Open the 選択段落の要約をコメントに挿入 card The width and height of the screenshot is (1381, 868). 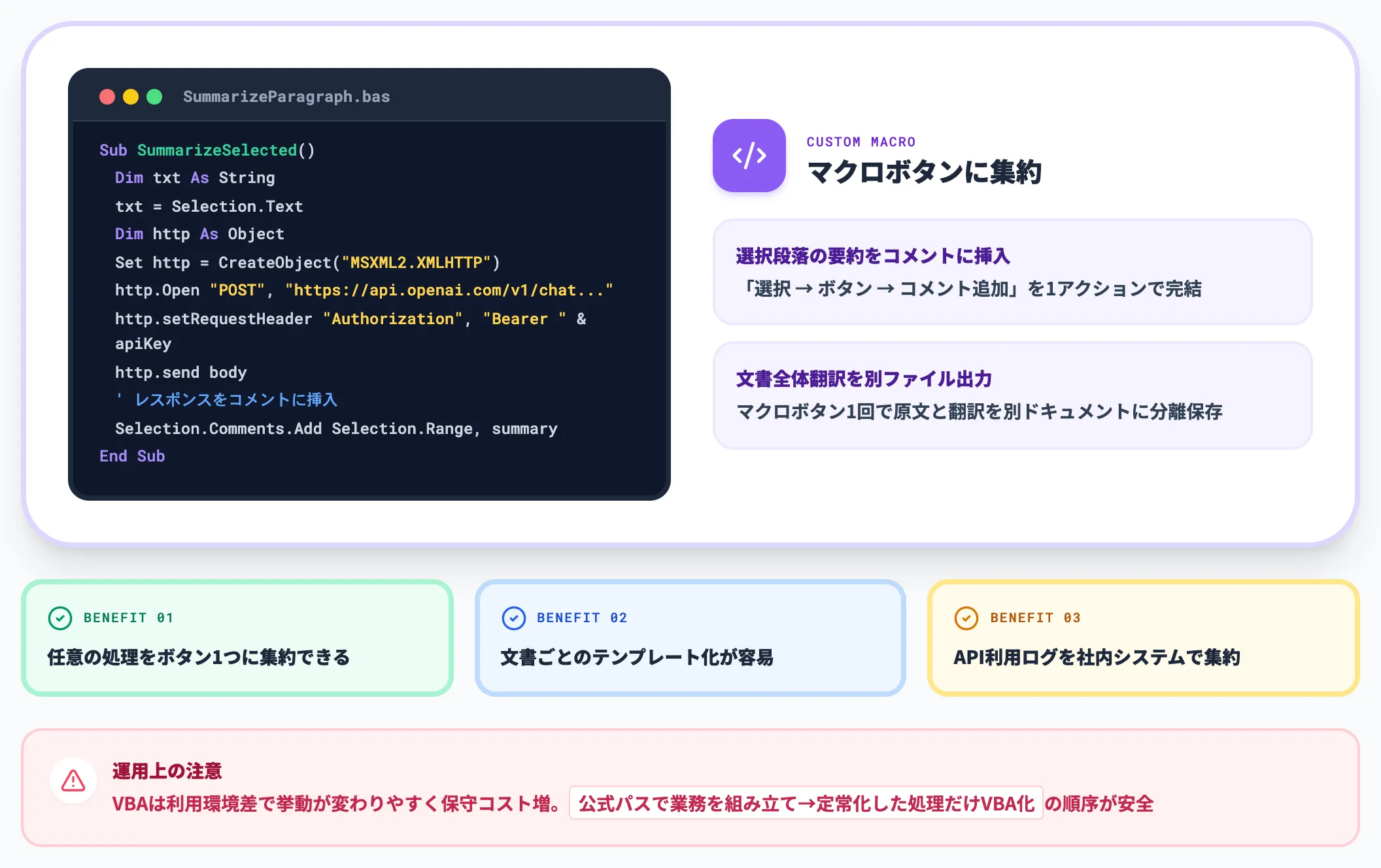click(1012, 272)
